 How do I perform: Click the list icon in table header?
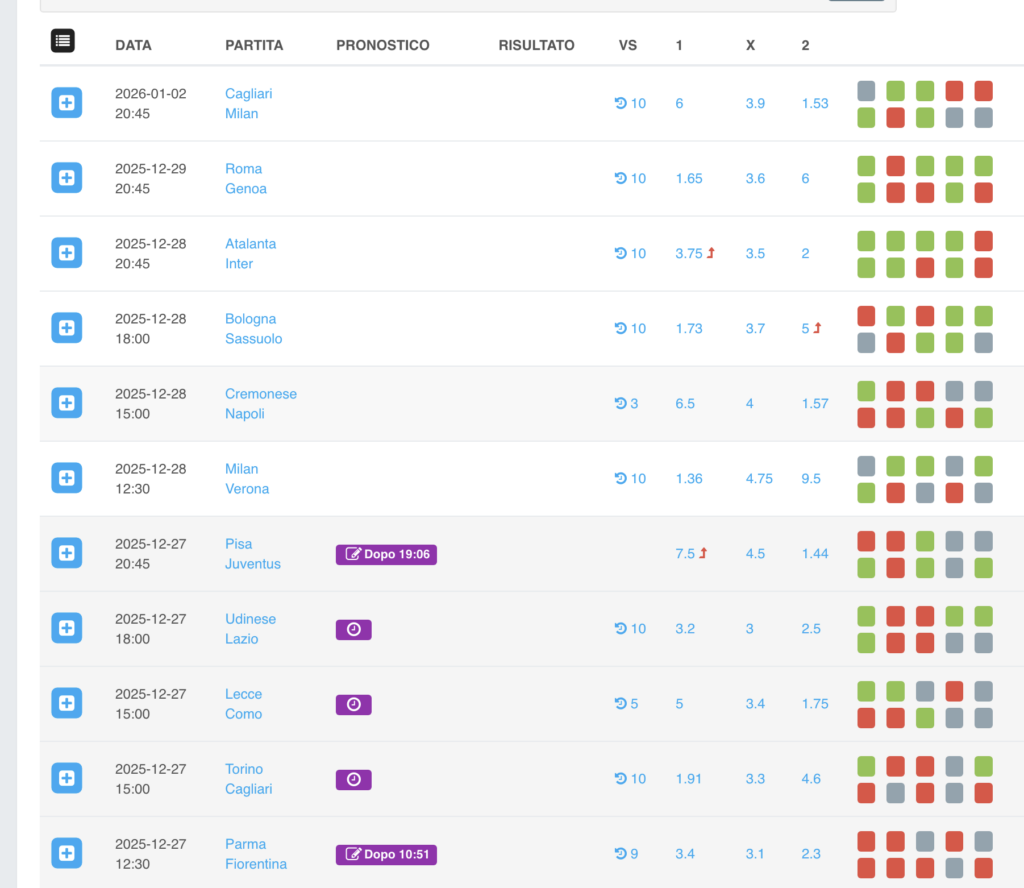(x=63, y=41)
